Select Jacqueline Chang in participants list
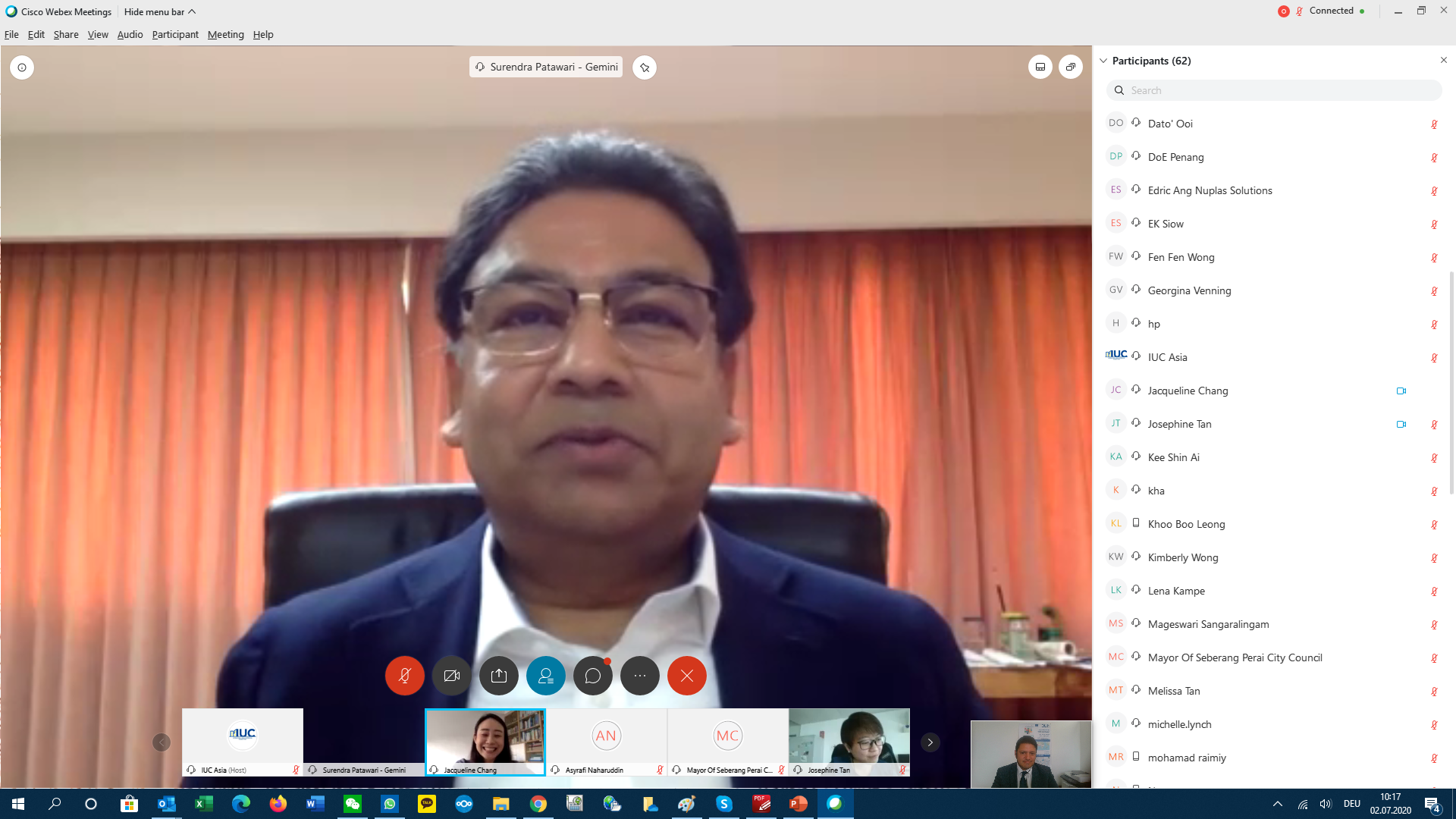The image size is (1456, 819). [x=1188, y=391]
